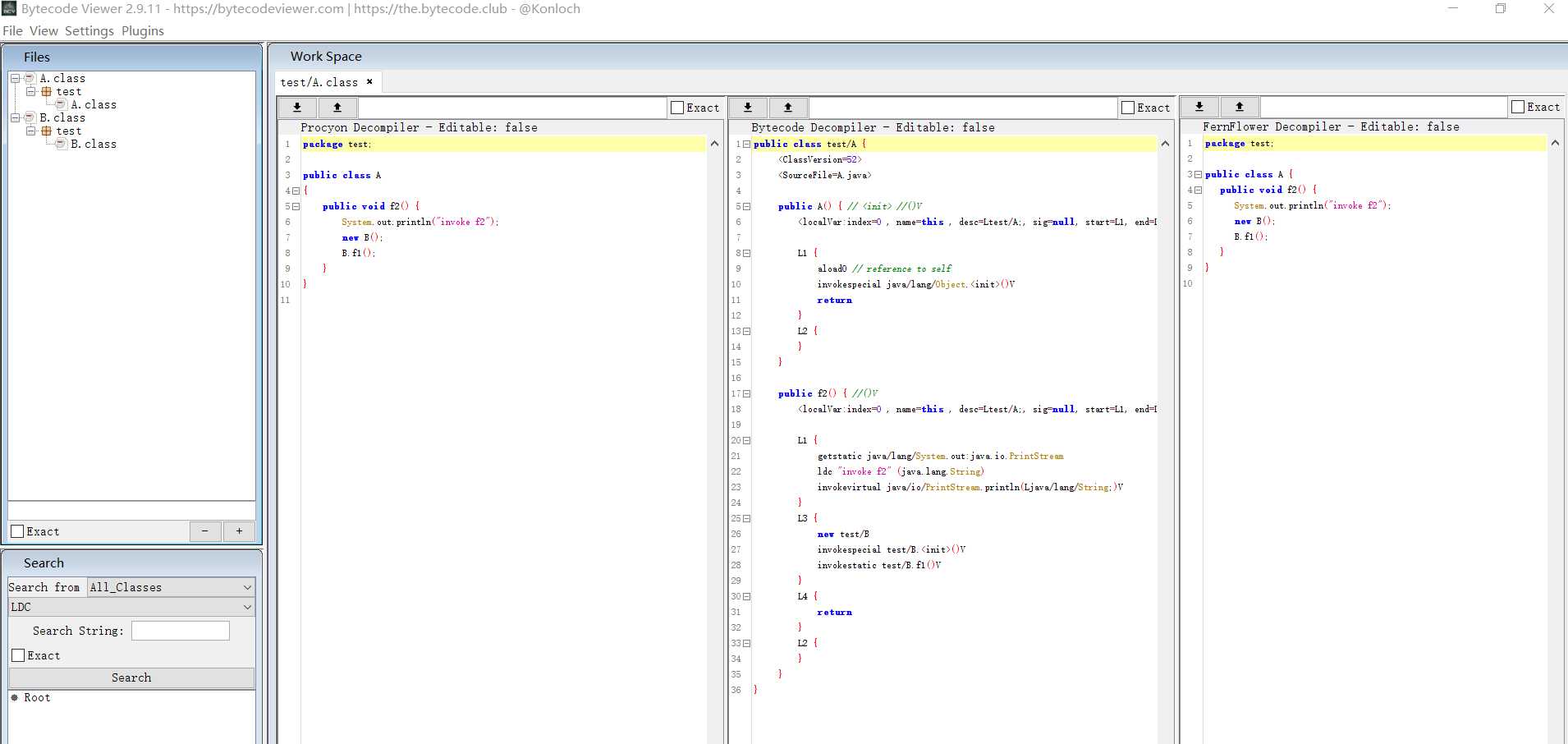Click search-down arrow in Procyon Decompiler pane

297,108
